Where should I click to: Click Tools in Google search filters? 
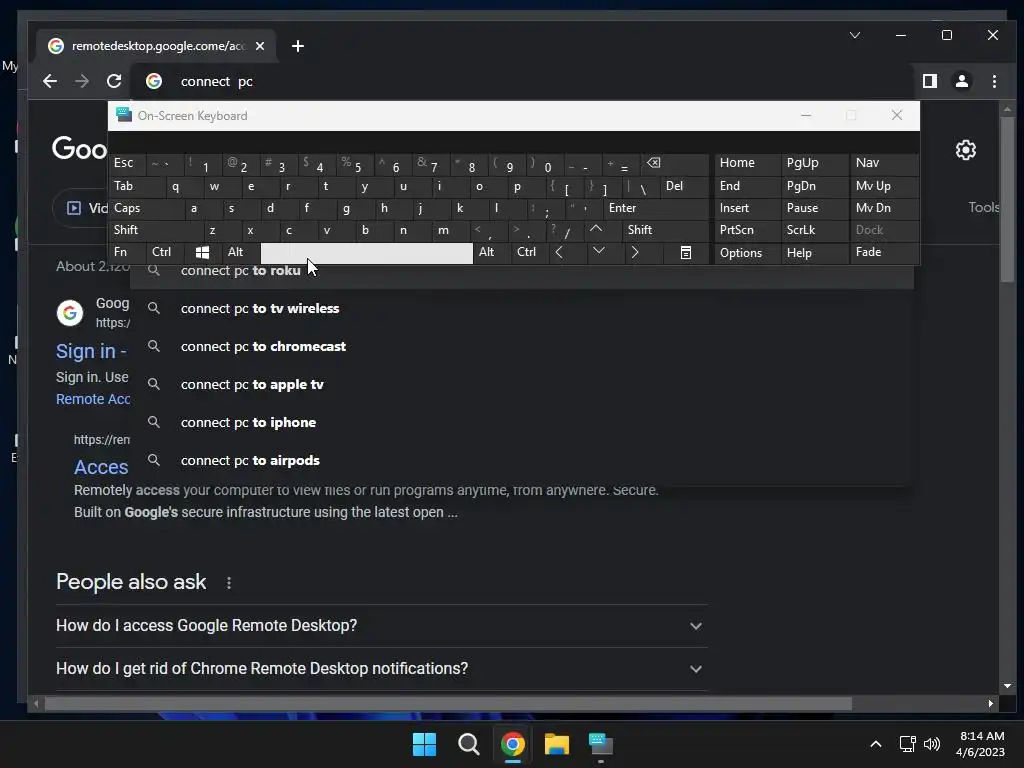(984, 207)
